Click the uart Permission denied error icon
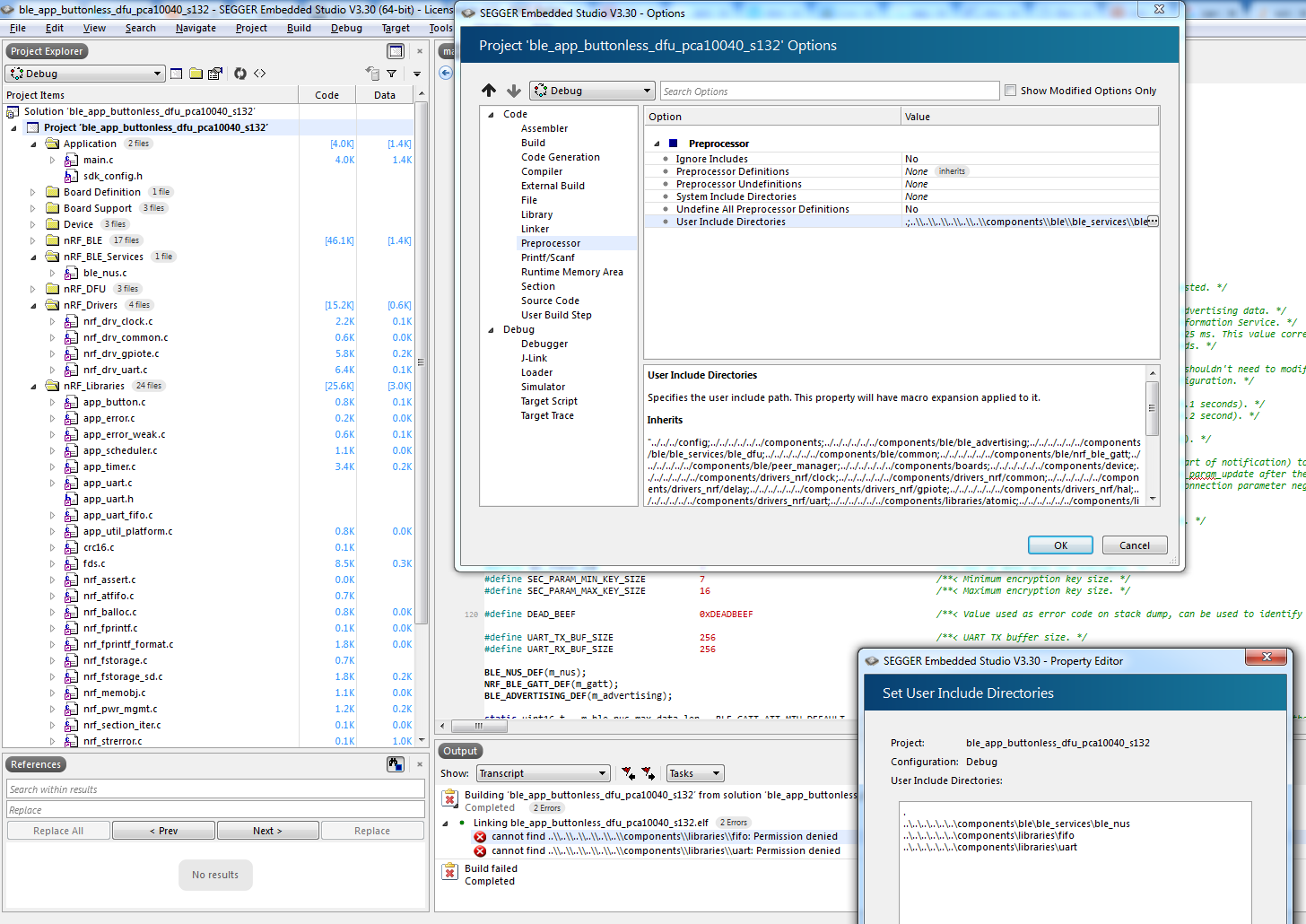 tap(480, 850)
